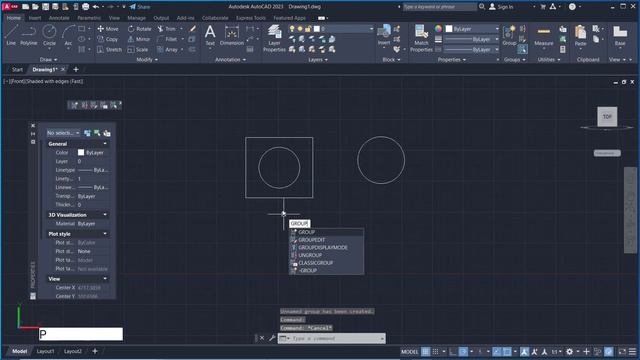
Task: Click the command line input field
Action: coord(335,338)
